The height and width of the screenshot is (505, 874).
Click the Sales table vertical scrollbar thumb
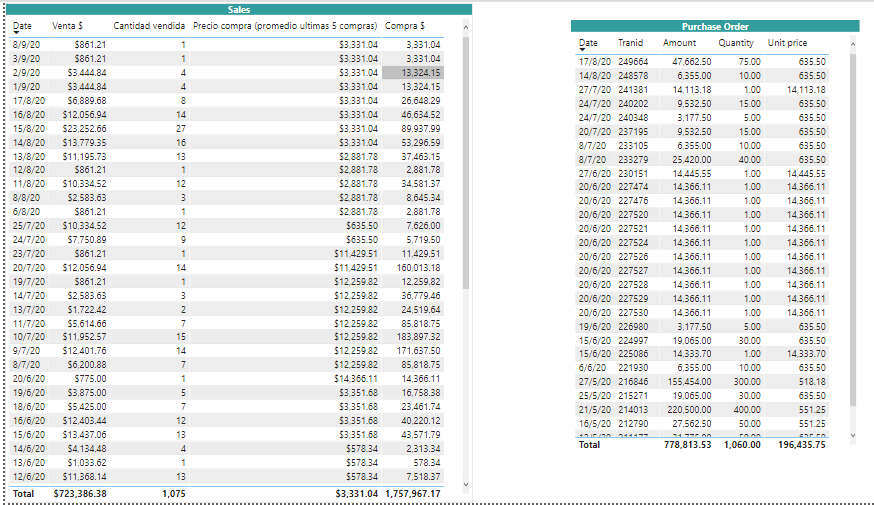[x=466, y=163]
